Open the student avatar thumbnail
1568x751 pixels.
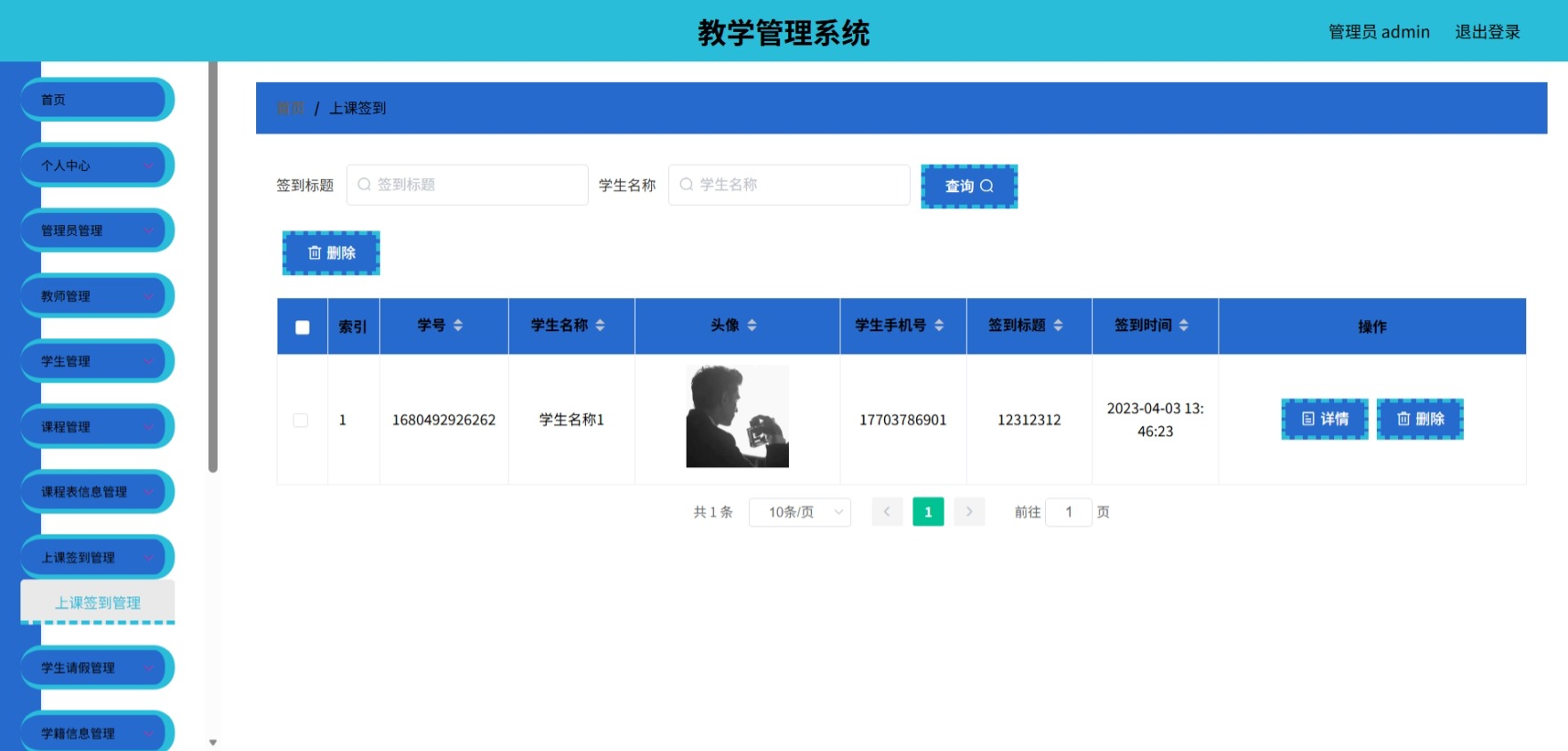[x=737, y=416]
